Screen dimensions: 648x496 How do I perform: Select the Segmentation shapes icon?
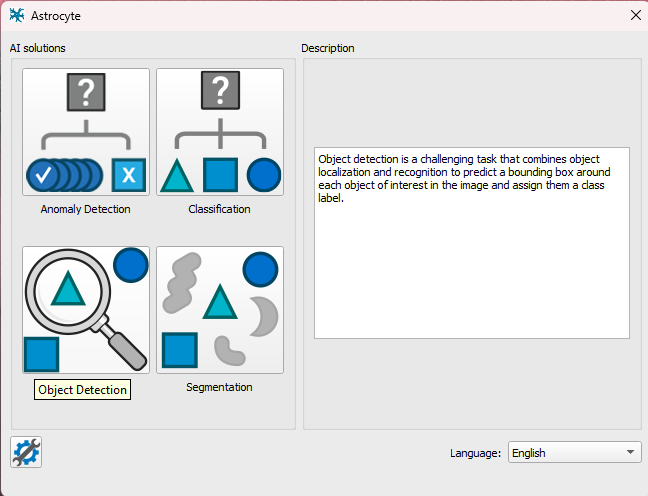(219, 310)
